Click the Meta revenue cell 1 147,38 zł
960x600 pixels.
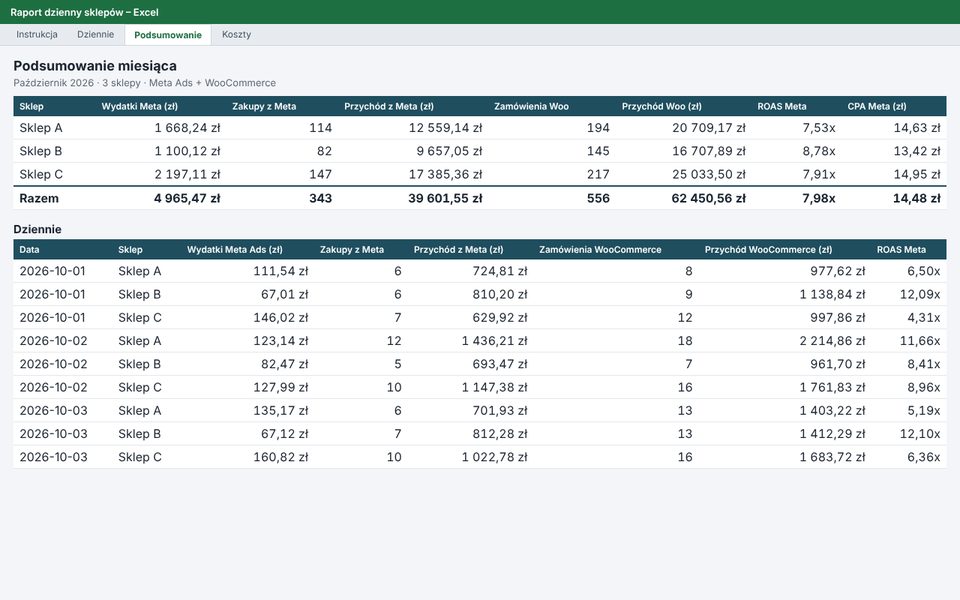click(x=494, y=388)
